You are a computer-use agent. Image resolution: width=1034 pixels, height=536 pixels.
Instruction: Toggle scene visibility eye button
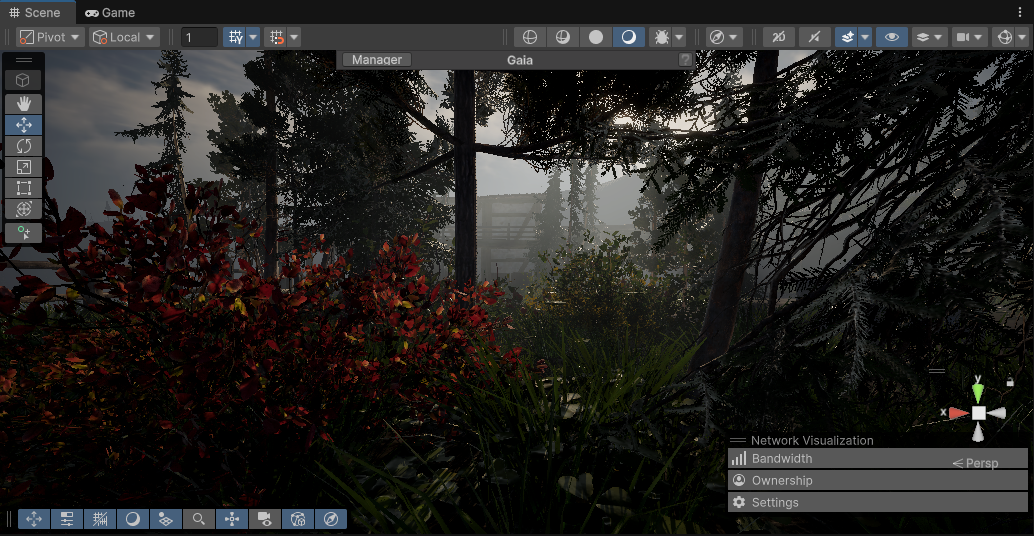[892, 37]
